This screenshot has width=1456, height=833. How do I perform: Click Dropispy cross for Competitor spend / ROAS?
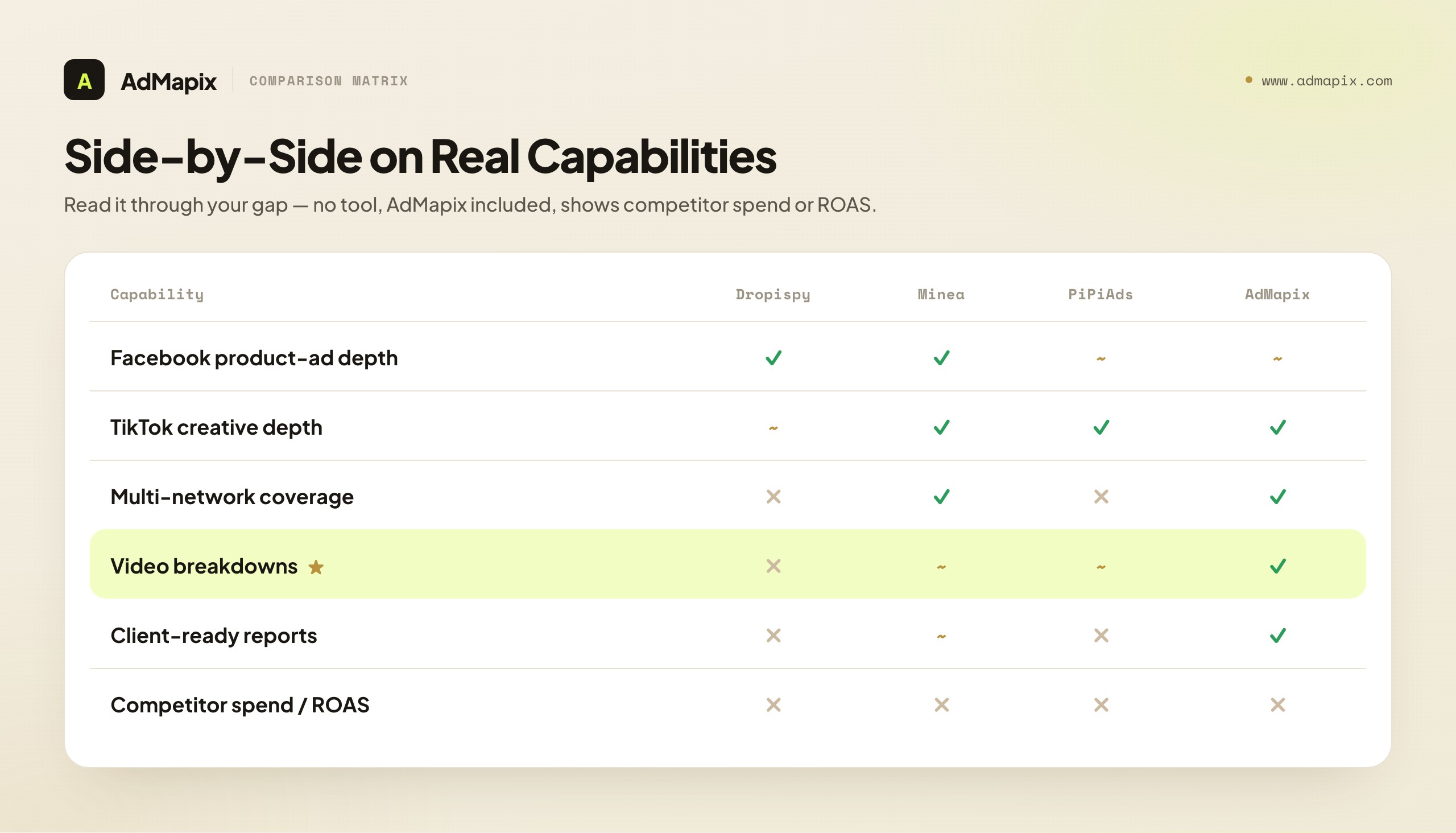[773, 705]
